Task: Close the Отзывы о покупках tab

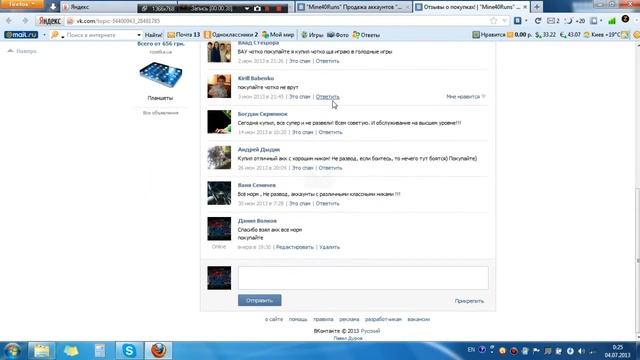Action: click(x=525, y=7)
